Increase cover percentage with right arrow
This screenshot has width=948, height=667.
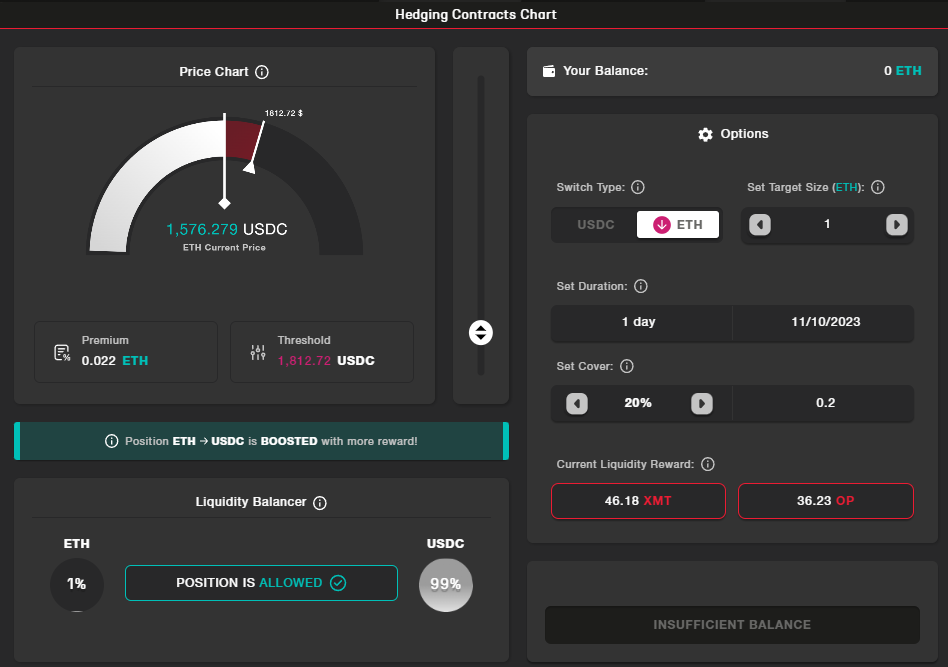click(x=701, y=404)
